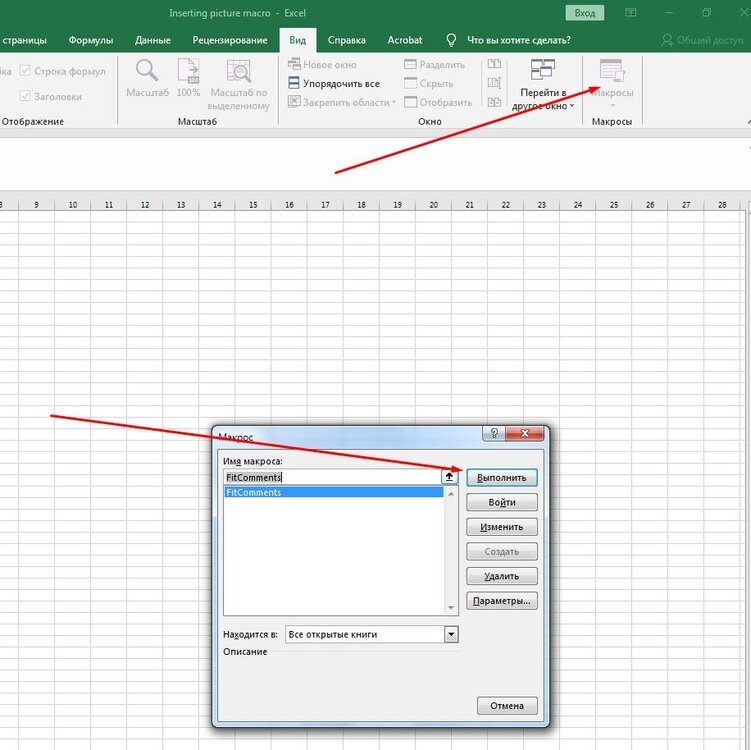Select column header 15
The height and width of the screenshot is (750, 751).
253,205
